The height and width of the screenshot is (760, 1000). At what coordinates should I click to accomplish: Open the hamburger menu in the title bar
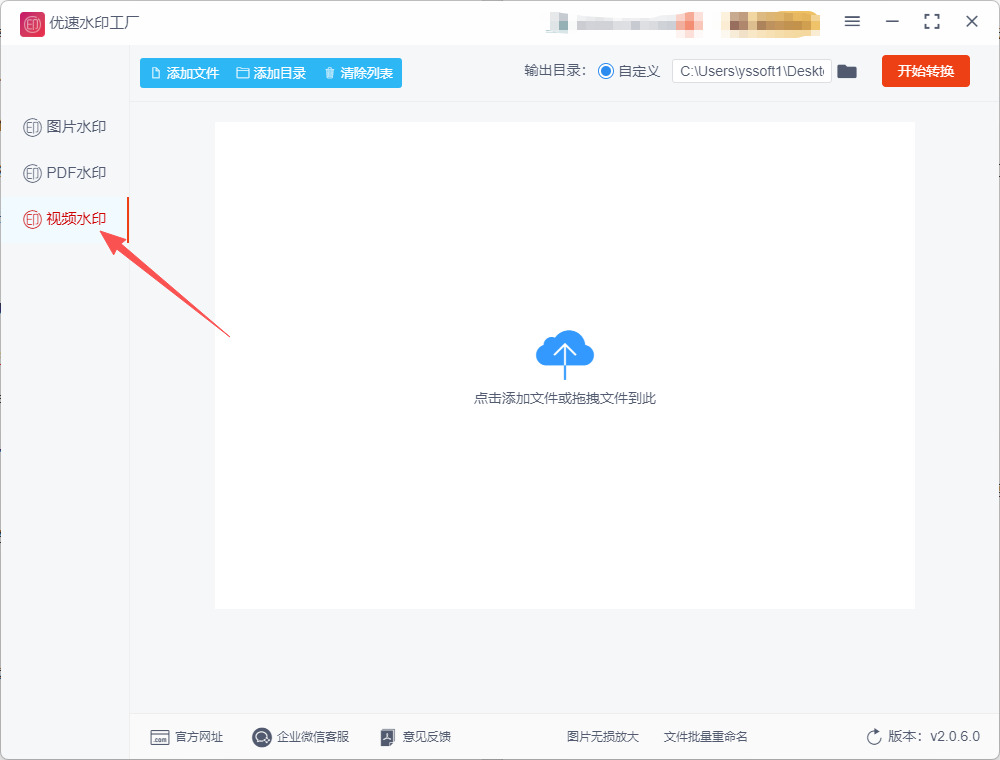(x=852, y=22)
